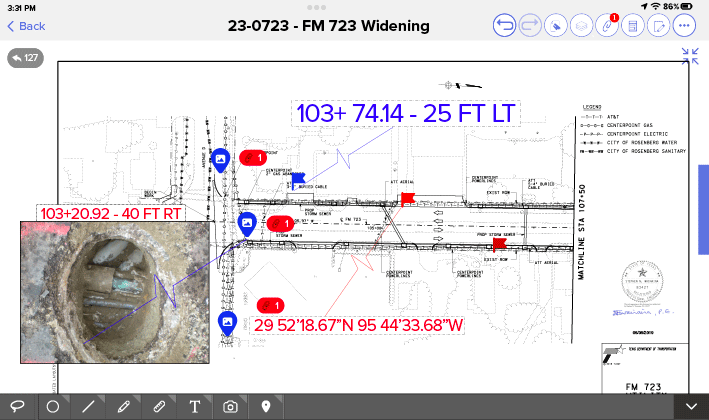Open the attachments paperclip icon

(607, 26)
